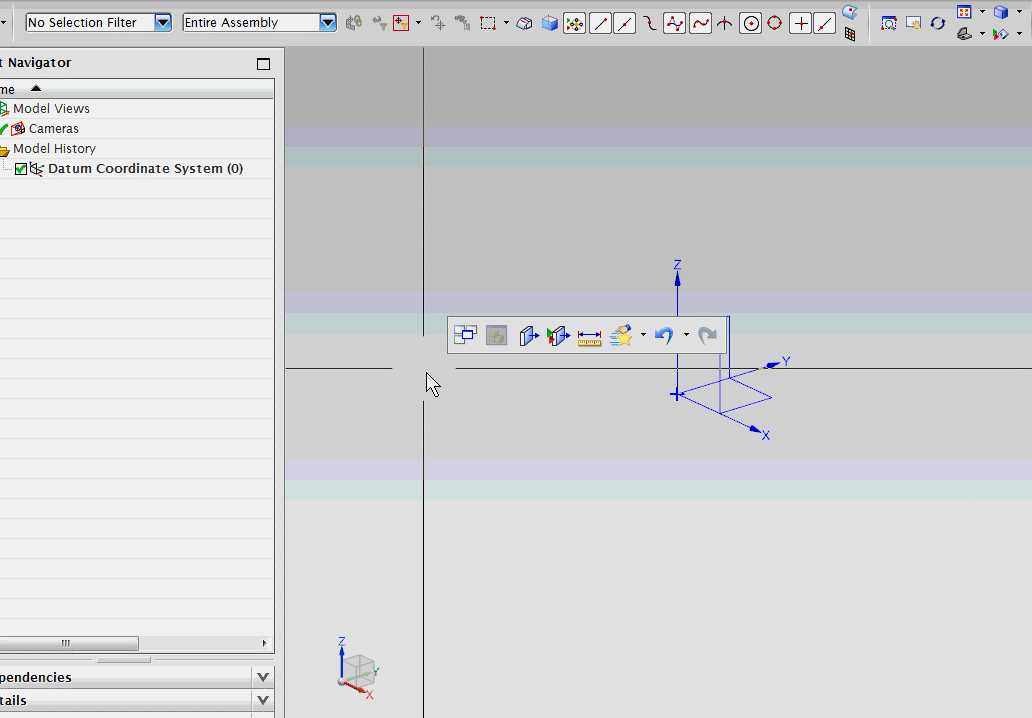This screenshot has height=718, width=1032.
Task: Toggle Enable Snap Point icon
Action: (x=575, y=24)
